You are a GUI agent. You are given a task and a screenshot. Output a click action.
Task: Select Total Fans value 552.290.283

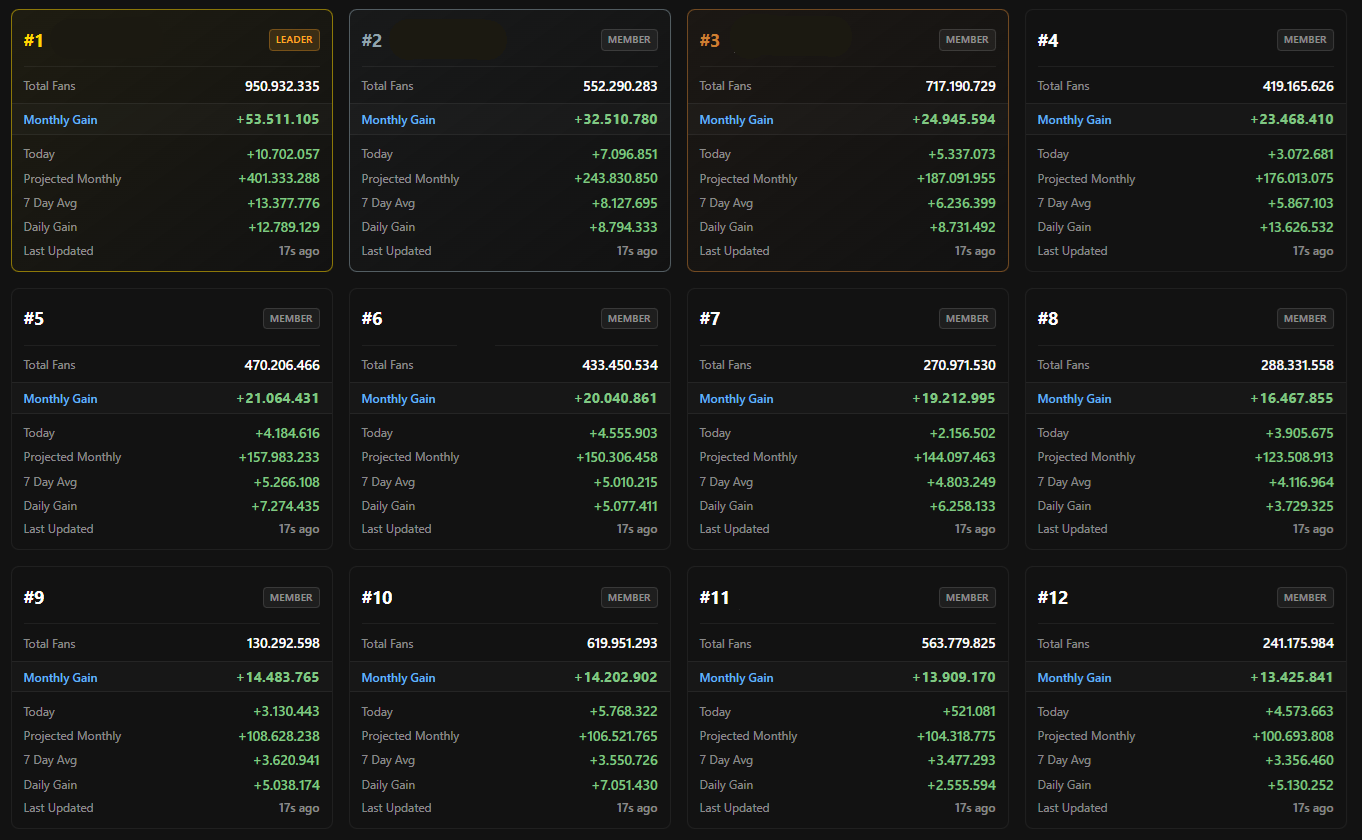click(x=620, y=86)
